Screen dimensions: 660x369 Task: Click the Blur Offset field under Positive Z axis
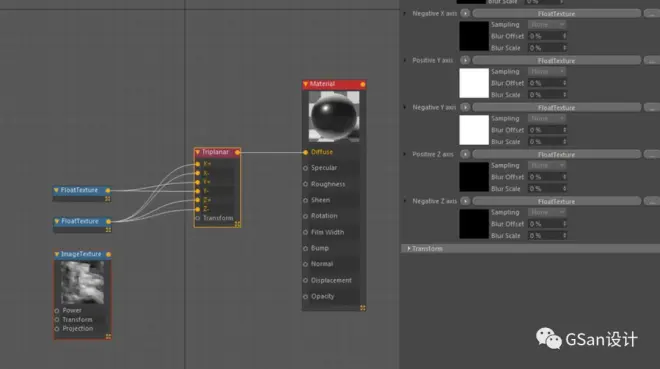[x=547, y=177]
